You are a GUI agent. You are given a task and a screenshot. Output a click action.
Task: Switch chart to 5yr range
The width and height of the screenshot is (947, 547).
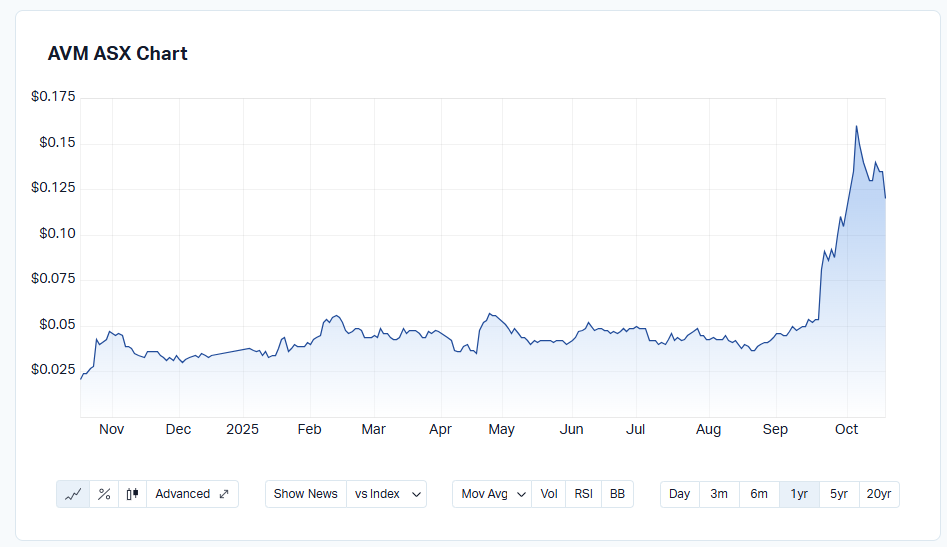839,494
